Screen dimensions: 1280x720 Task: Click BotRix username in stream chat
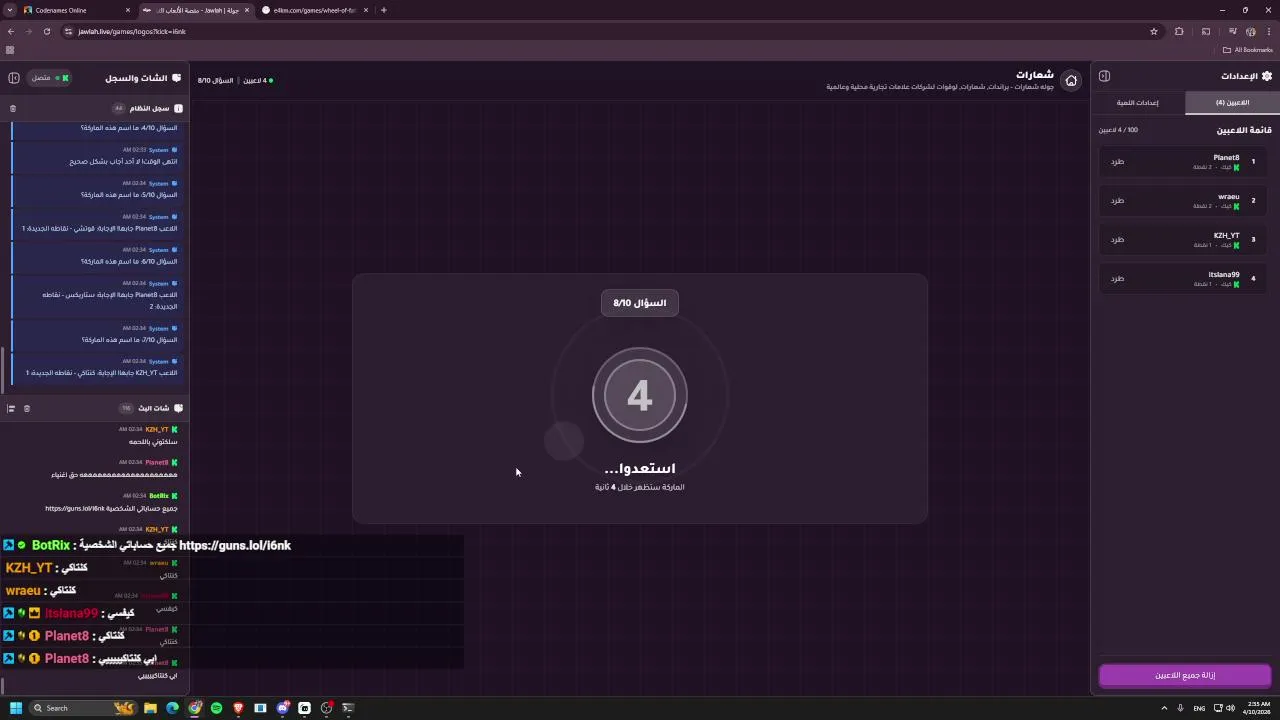tap(159, 496)
